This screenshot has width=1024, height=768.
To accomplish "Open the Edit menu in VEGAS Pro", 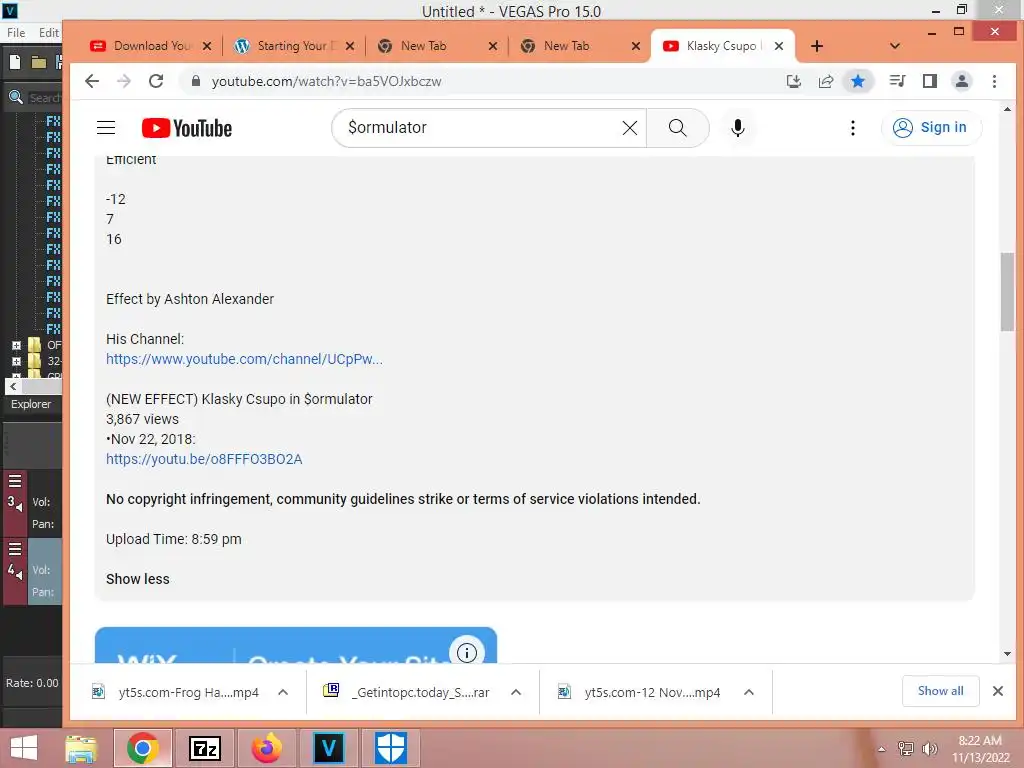I will tap(48, 33).
